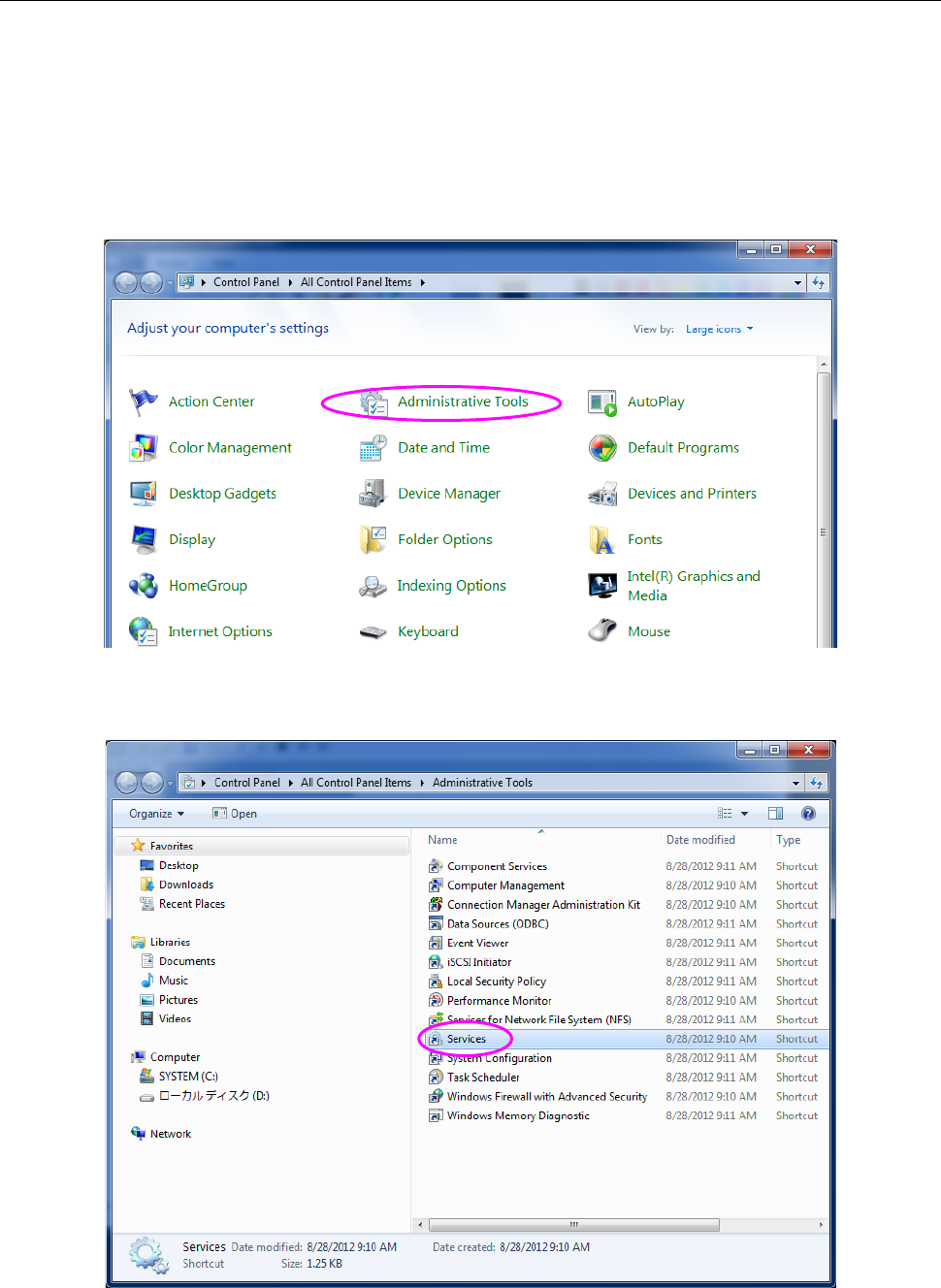Screen dimensions: 941x1288
Task: Select Task Scheduler entry
Action: pos(483,1078)
